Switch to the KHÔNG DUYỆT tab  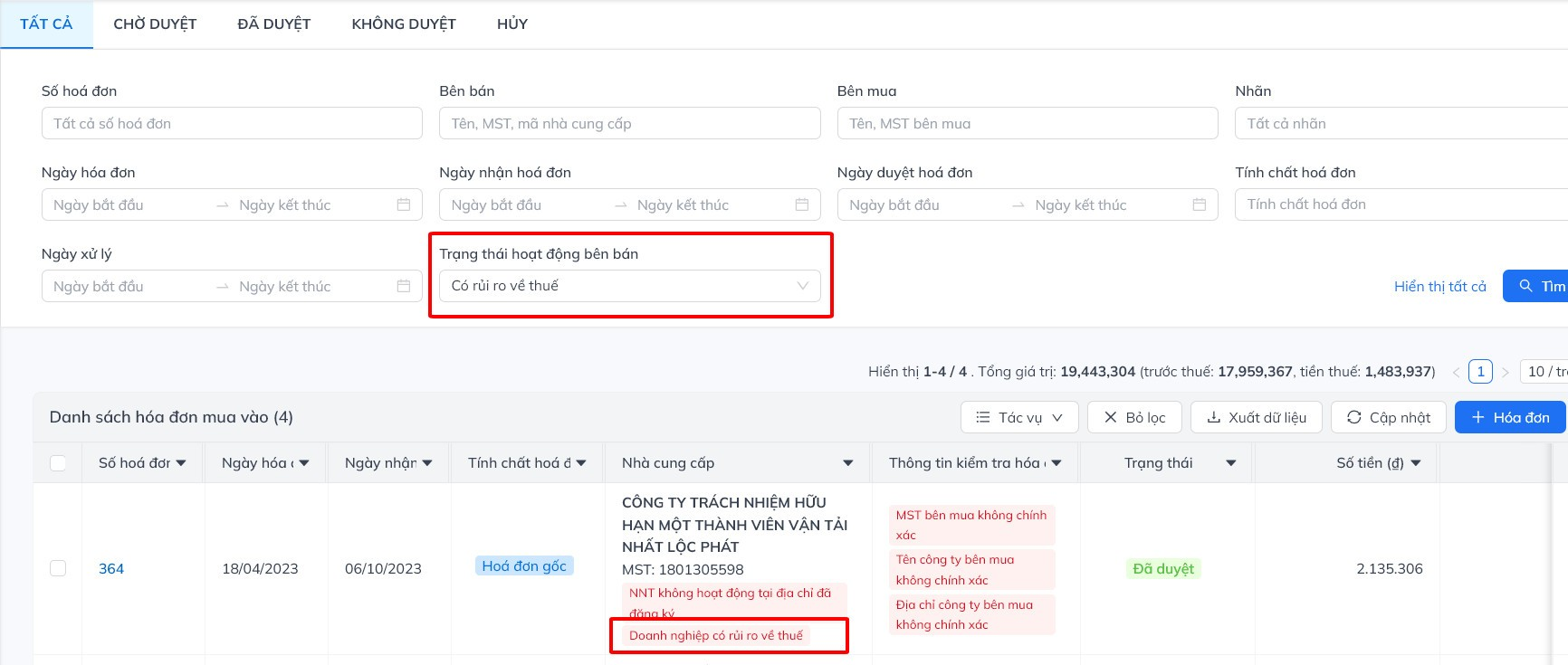click(404, 24)
